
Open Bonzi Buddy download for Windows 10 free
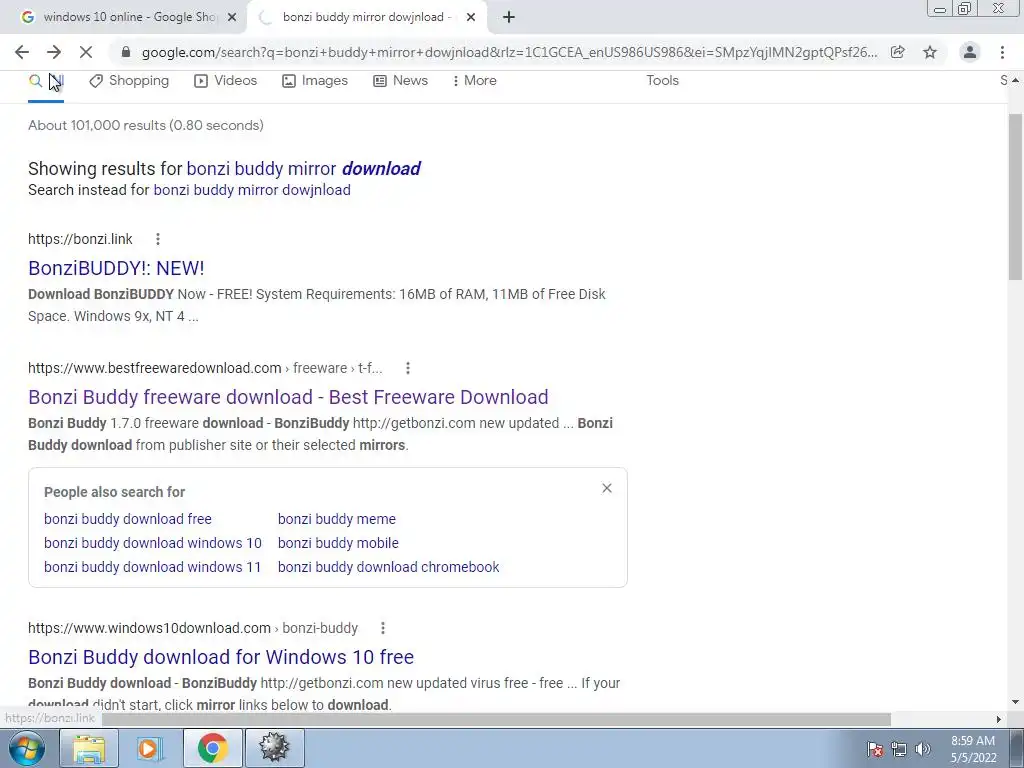(x=221, y=657)
